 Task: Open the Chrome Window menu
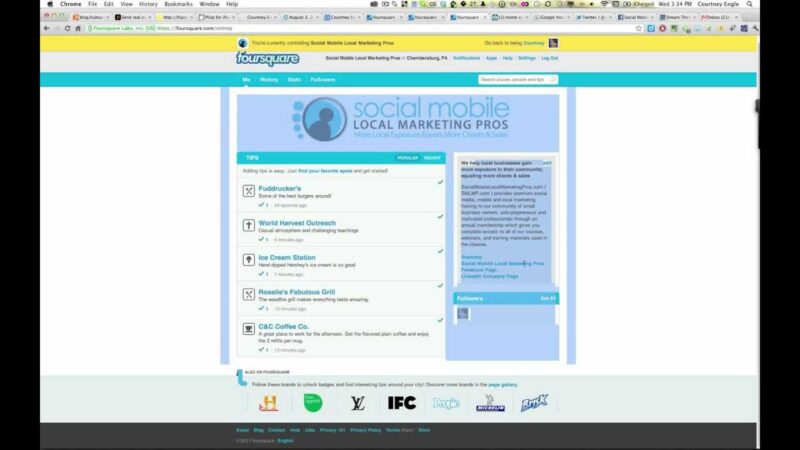[209, 4]
